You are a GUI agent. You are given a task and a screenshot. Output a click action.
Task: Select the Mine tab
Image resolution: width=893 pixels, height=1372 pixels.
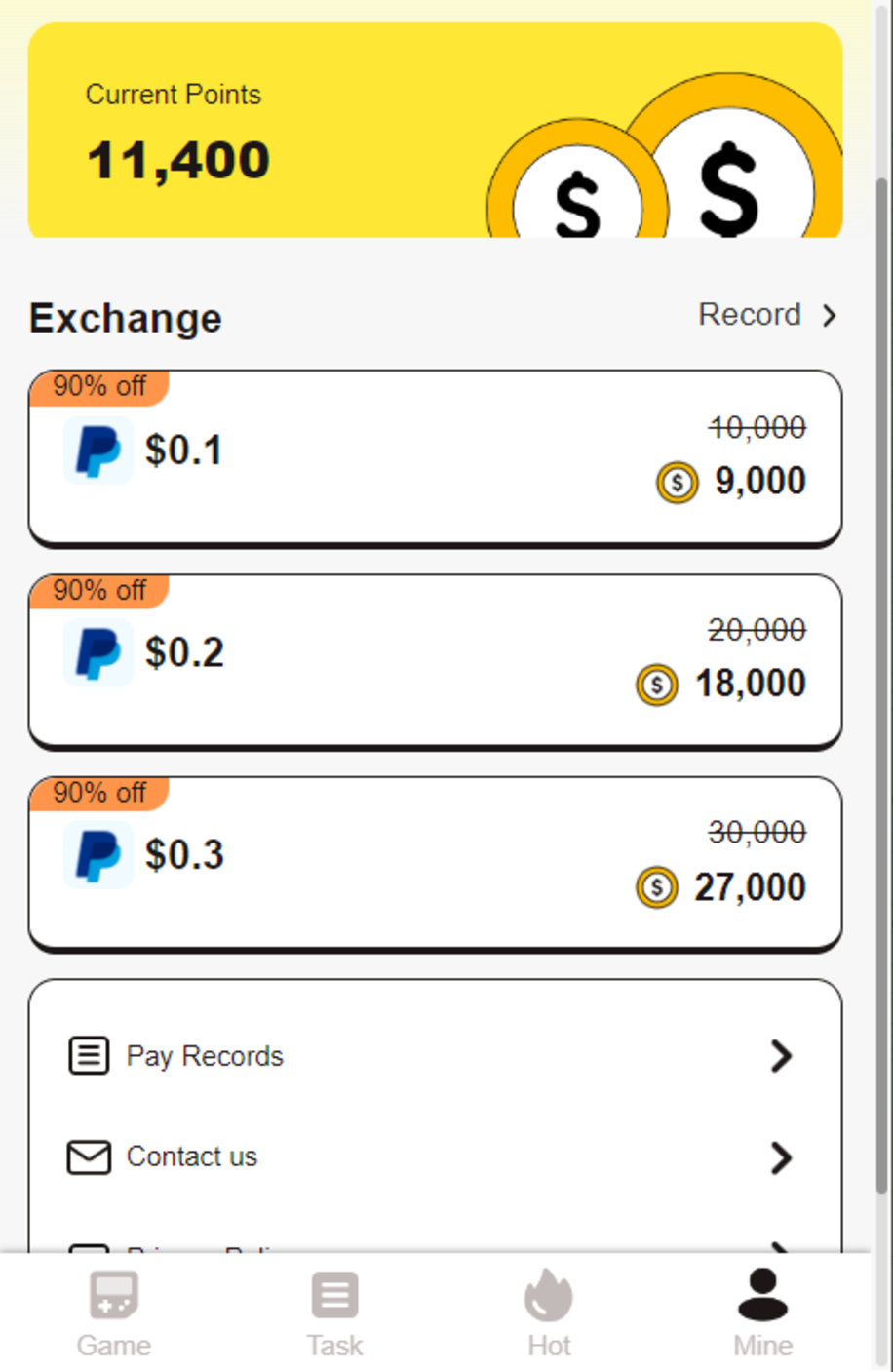762,1313
